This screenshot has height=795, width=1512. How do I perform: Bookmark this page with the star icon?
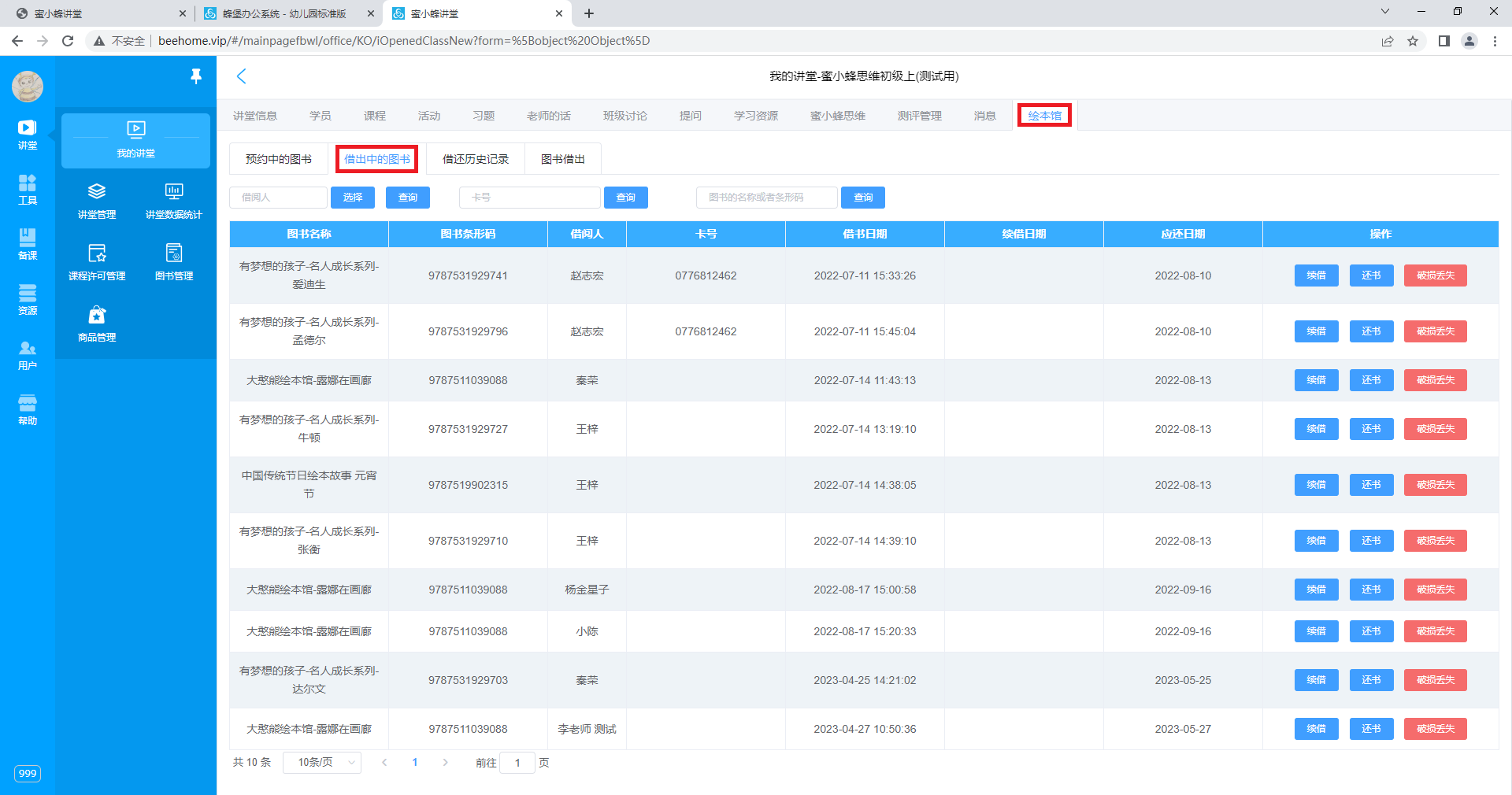[x=1413, y=41]
